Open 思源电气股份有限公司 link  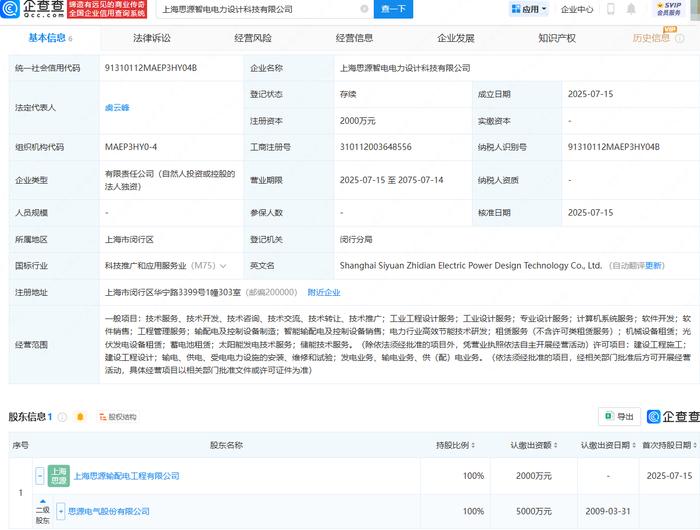pos(109,511)
